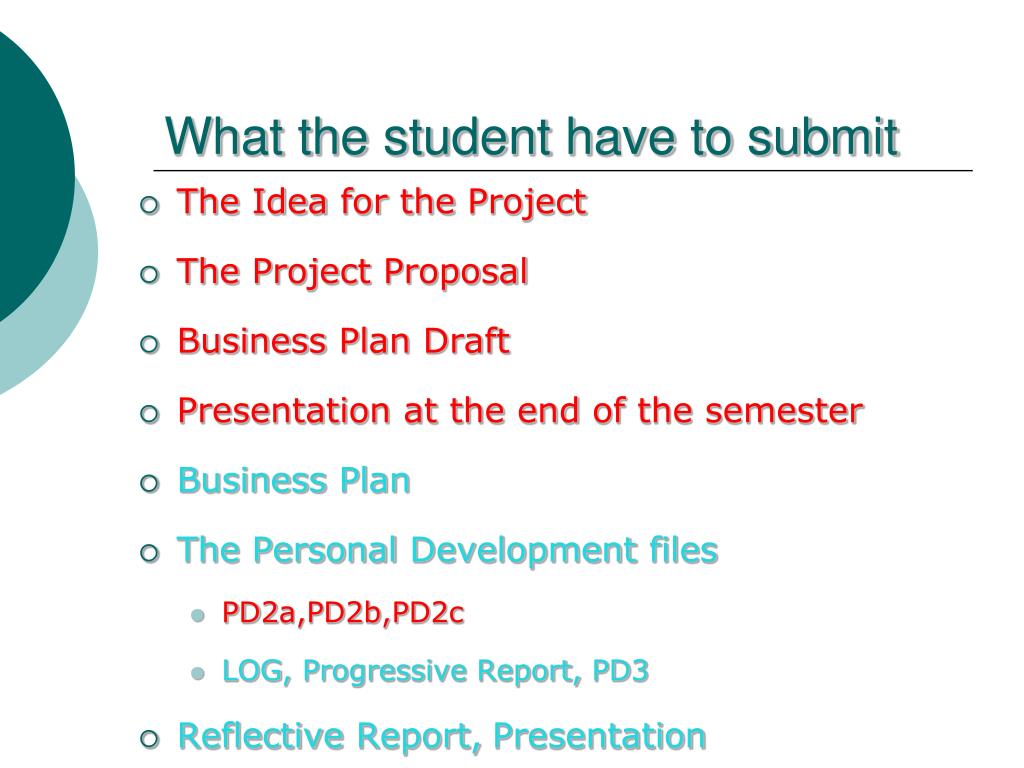This screenshot has height=768, width=1024.
Task: Click bullet circle beside teal 'Business Plan'
Action: [150, 484]
